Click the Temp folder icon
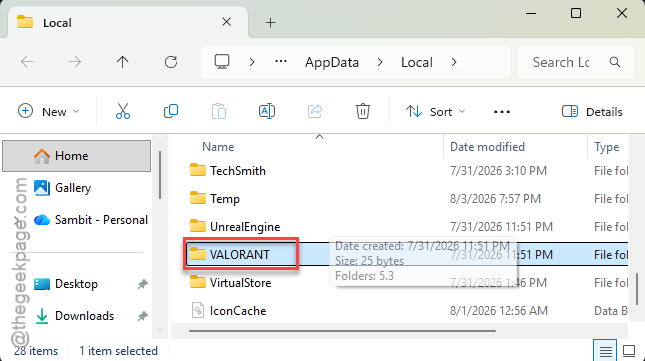 pos(198,198)
